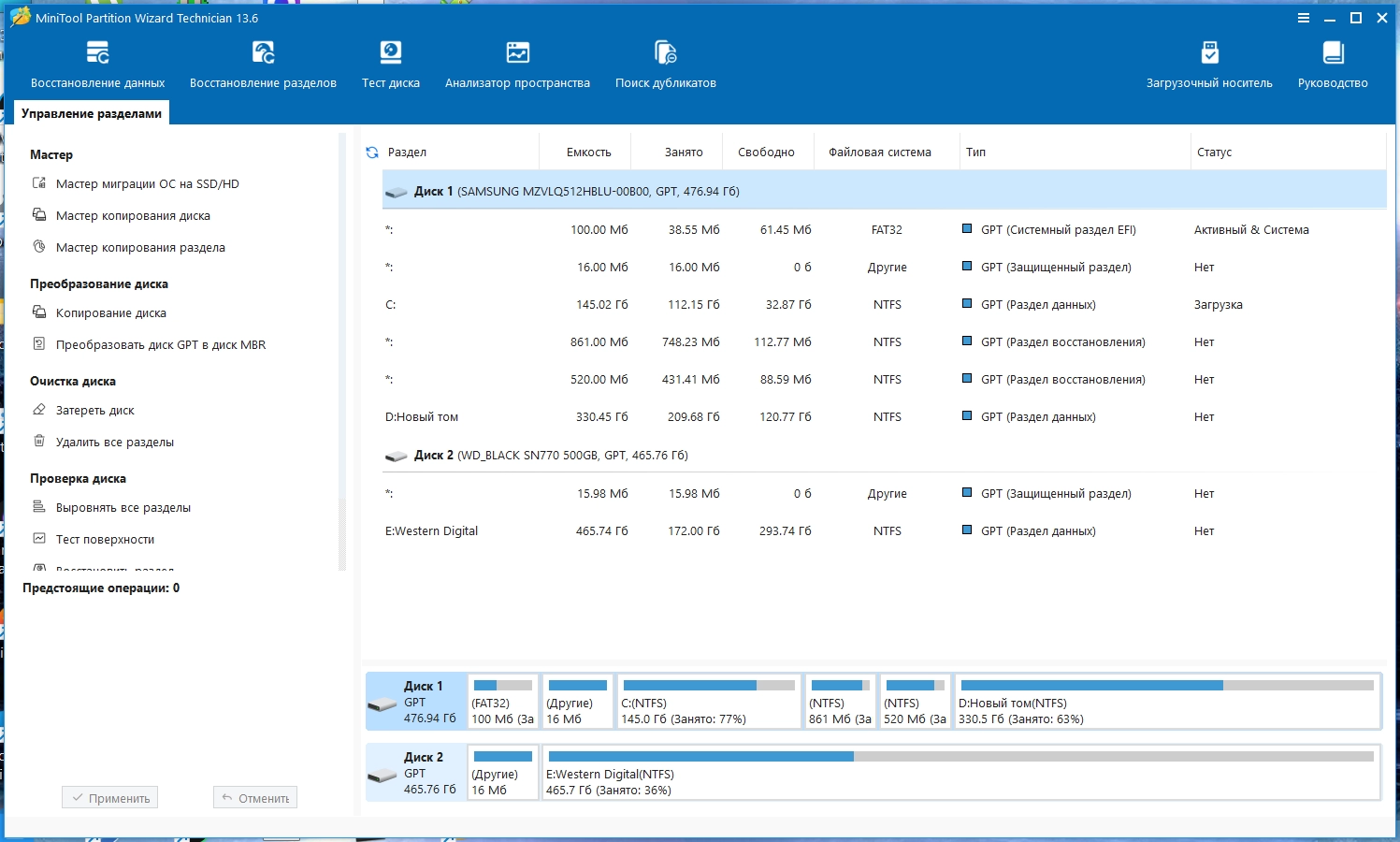
Task: Launch Восстановление разделов from the toolbar
Action: (263, 64)
